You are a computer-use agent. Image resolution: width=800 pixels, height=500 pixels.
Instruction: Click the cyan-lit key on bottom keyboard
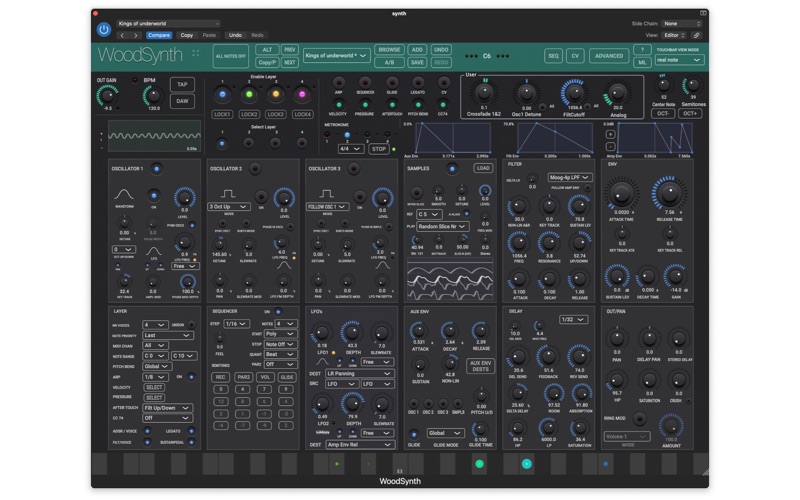click(x=527, y=464)
